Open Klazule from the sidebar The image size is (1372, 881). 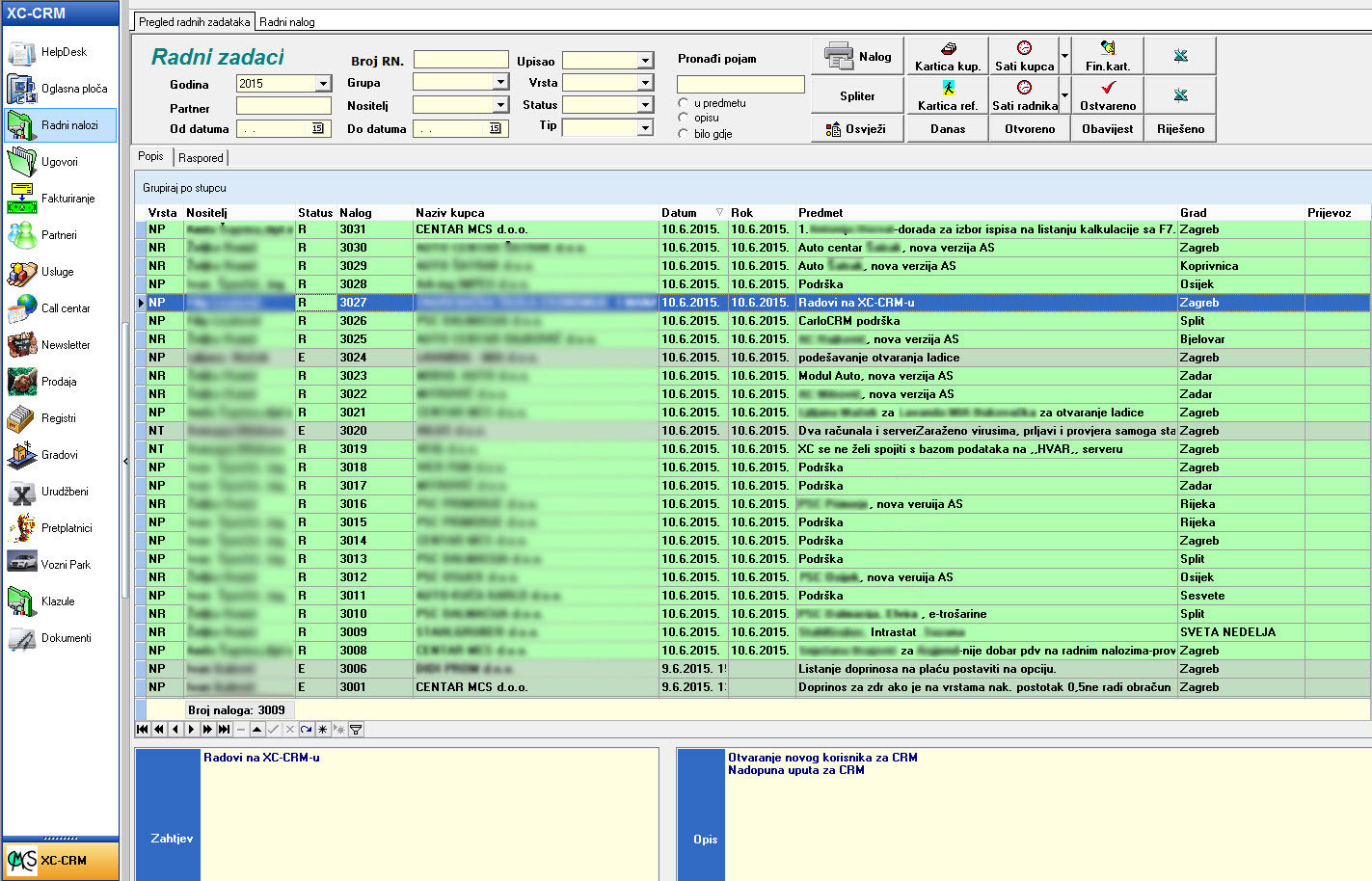tap(60, 601)
